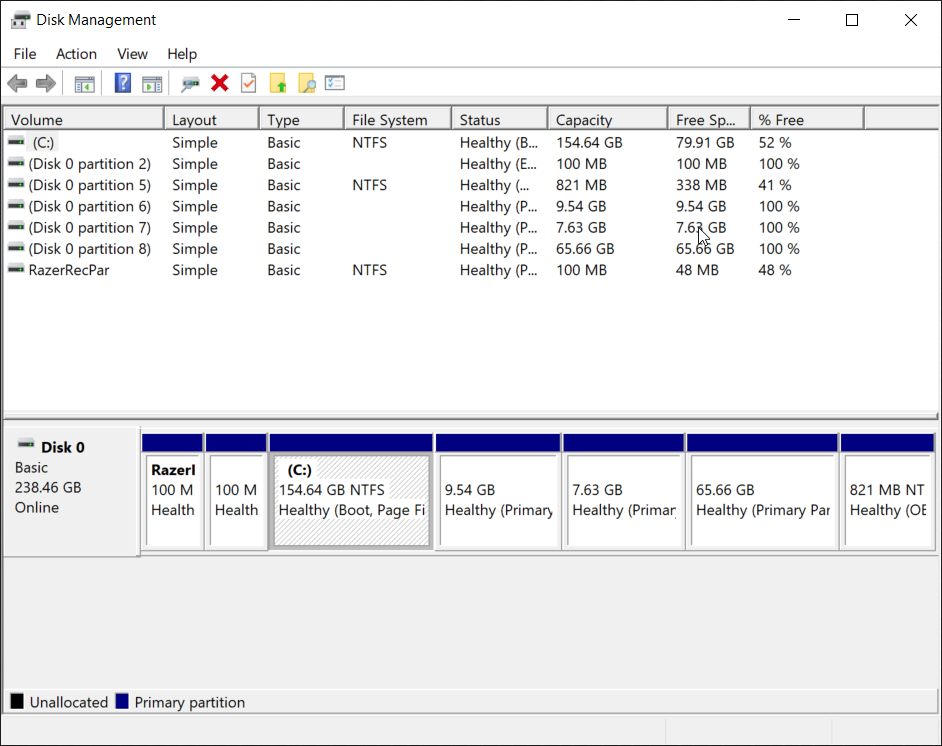This screenshot has width=942, height=746.
Task: Select the 65.66 GB primary partition block
Action: (x=762, y=491)
